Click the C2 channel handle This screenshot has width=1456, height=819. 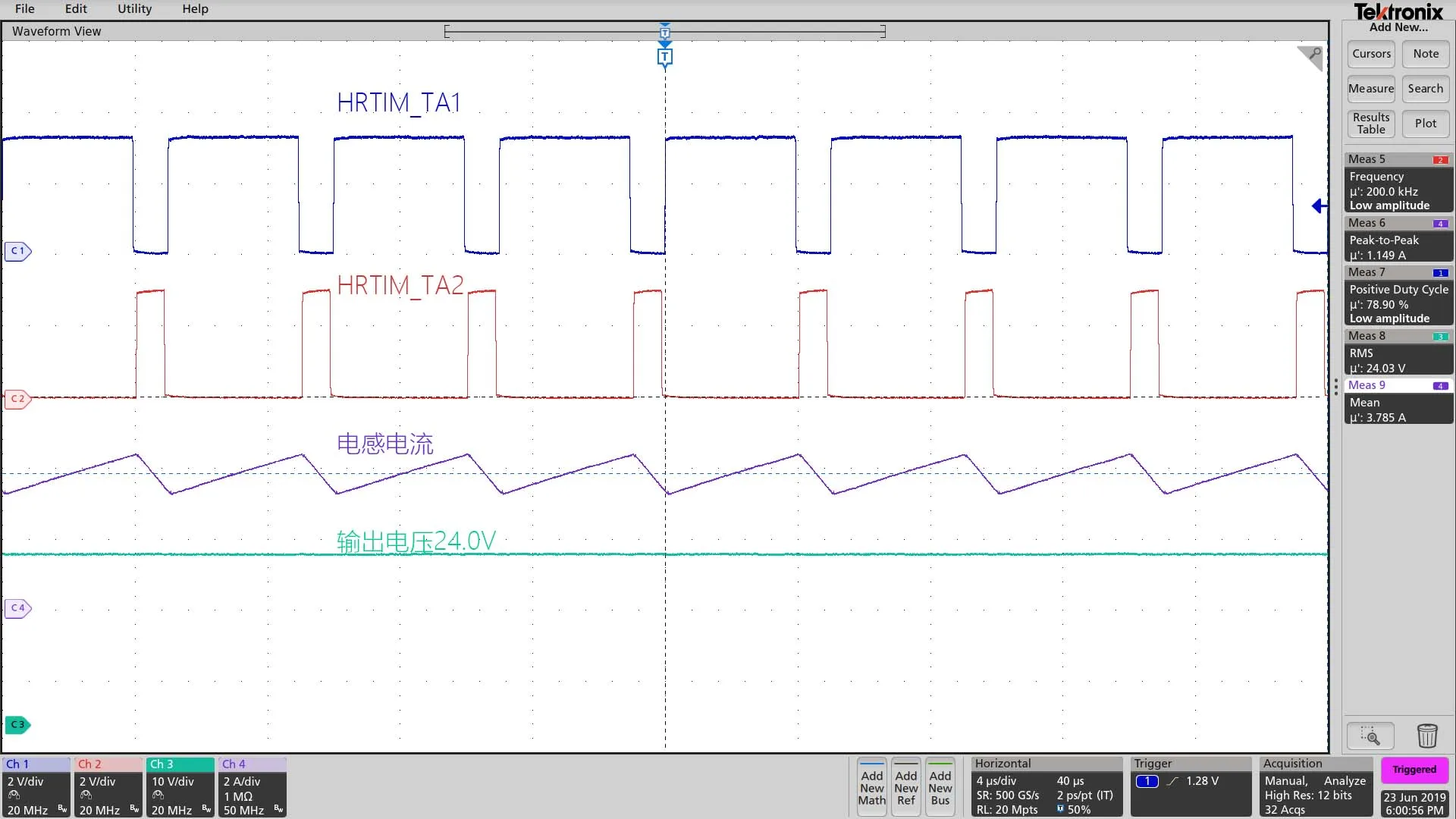pos(17,399)
